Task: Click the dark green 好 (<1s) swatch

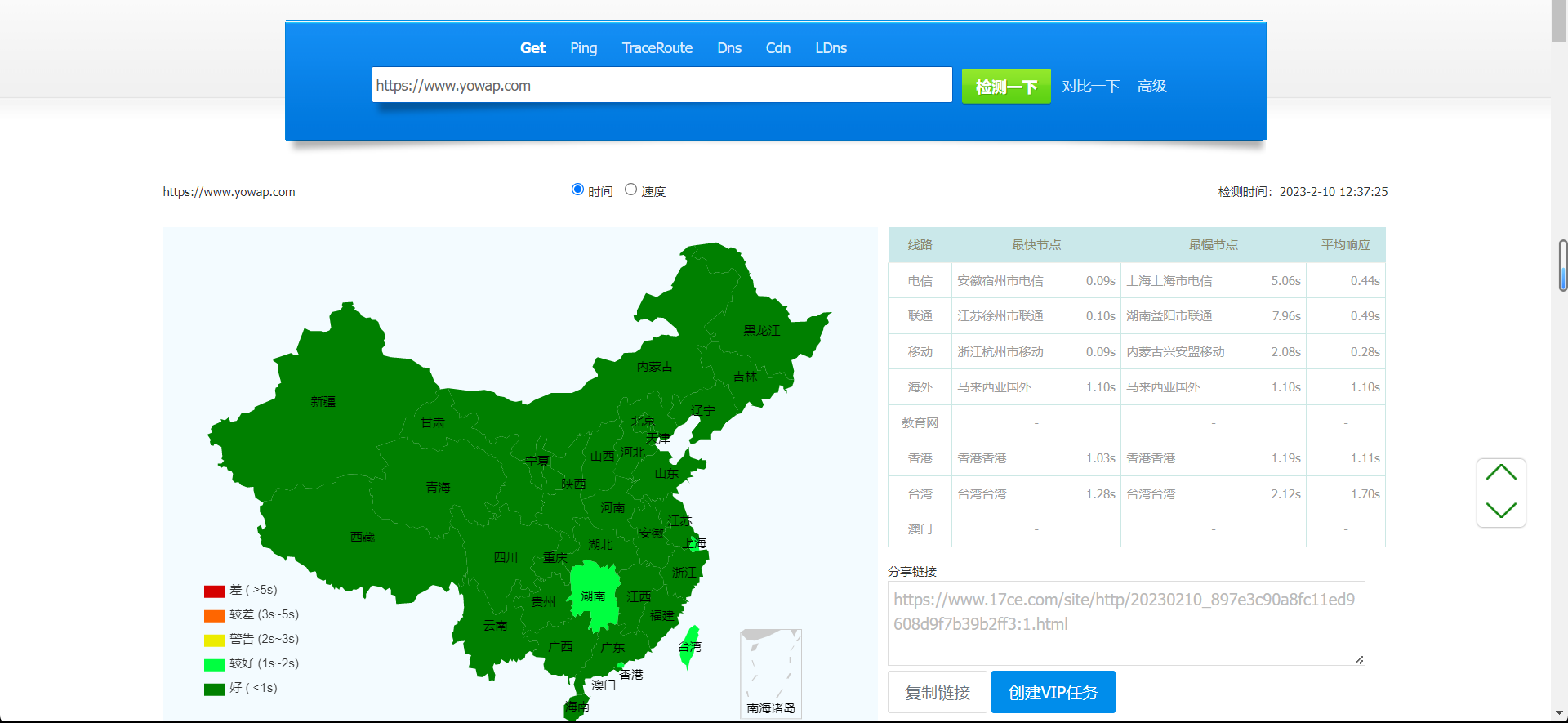Action: coord(214,689)
